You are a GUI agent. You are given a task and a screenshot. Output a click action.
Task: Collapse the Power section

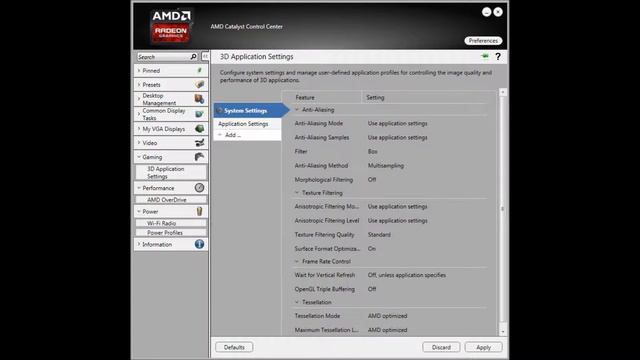point(139,211)
